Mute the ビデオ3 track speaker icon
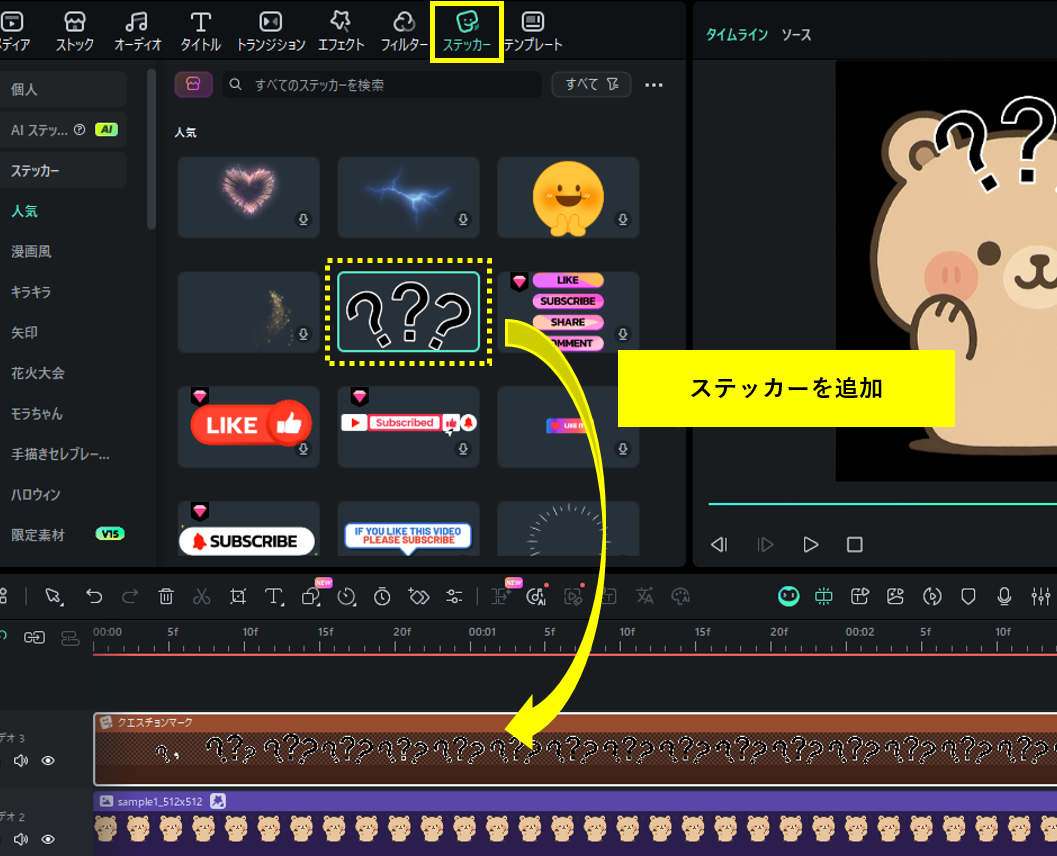This screenshot has height=856, width=1057. pyautogui.click(x=18, y=761)
